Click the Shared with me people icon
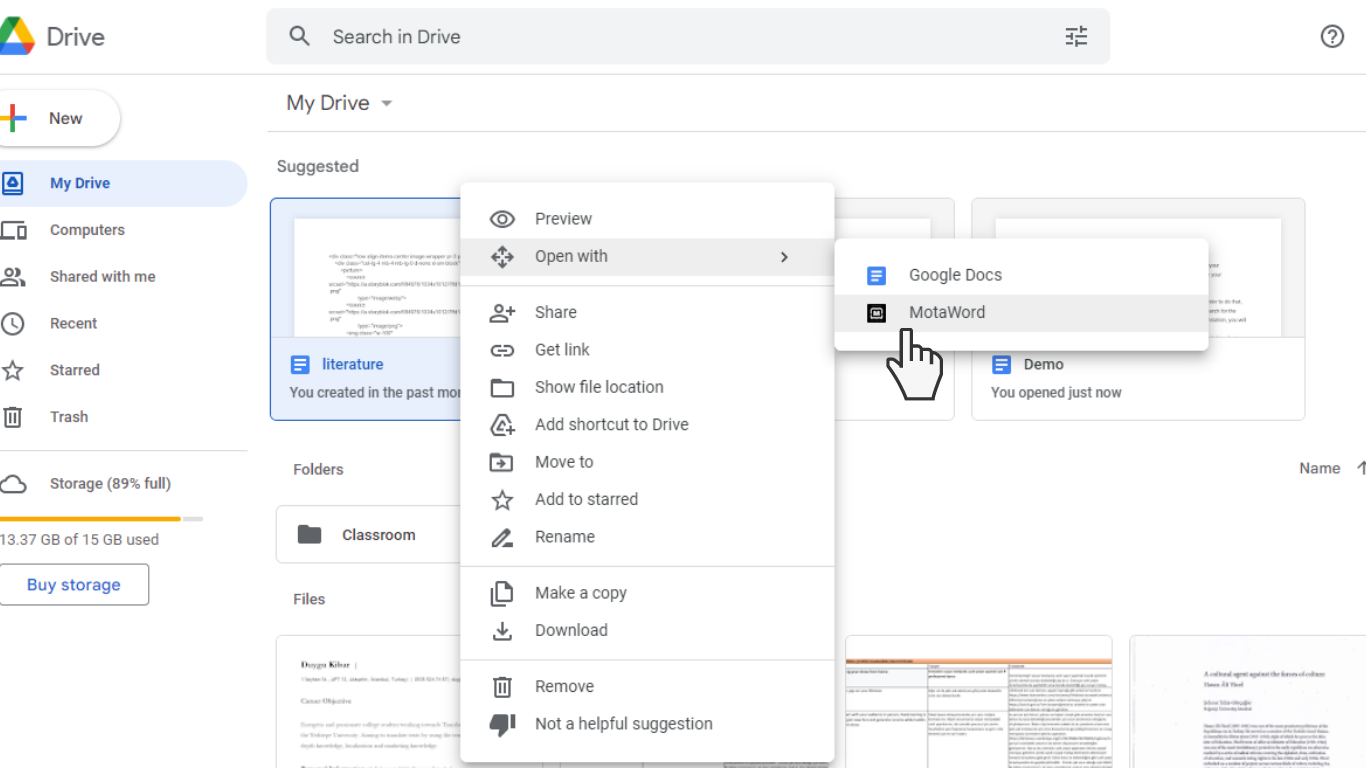The height and width of the screenshot is (768, 1366). point(12,277)
